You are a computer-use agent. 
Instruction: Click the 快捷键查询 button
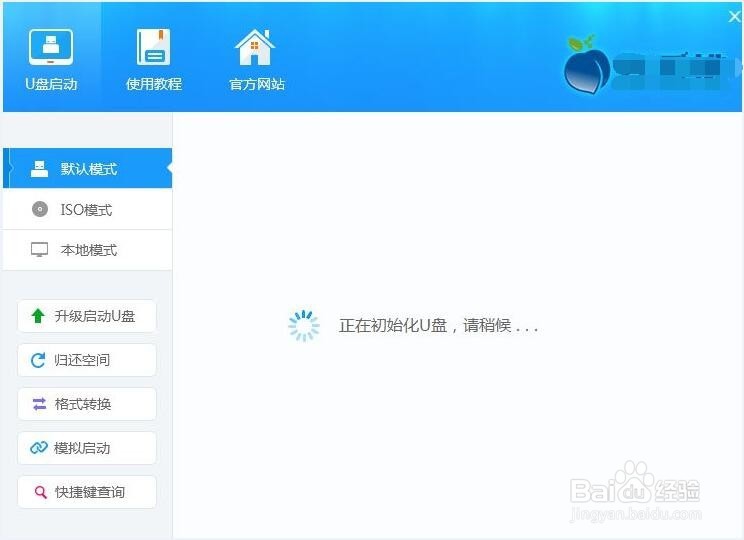click(87, 492)
